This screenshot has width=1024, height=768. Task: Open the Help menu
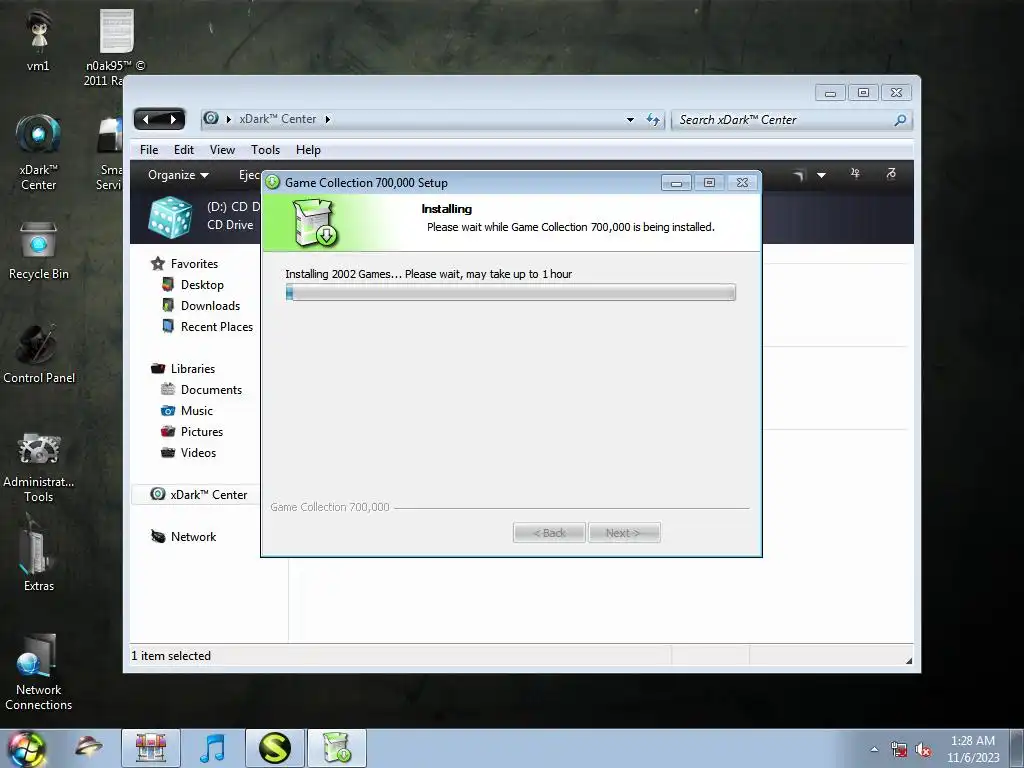[308, 150]
